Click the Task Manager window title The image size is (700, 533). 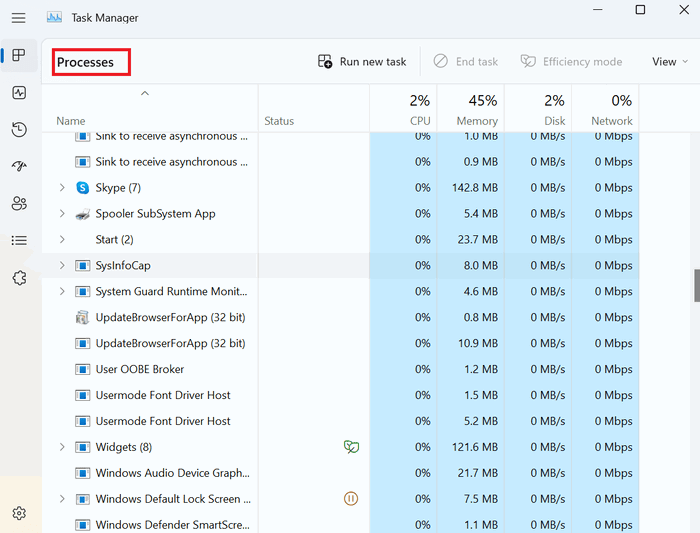click(105, 18)
